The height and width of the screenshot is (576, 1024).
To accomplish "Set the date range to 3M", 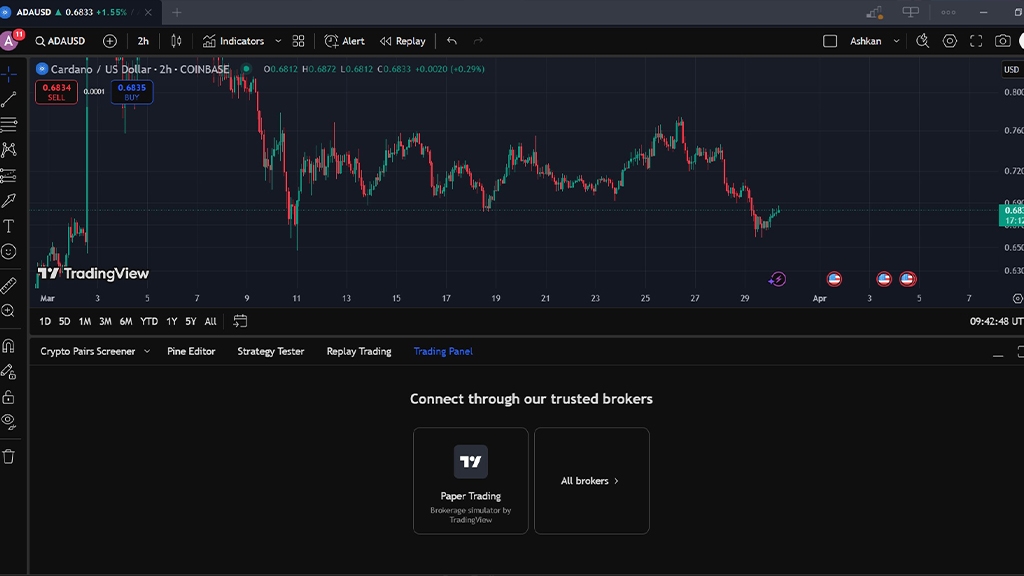I will [x=104, y=321].
